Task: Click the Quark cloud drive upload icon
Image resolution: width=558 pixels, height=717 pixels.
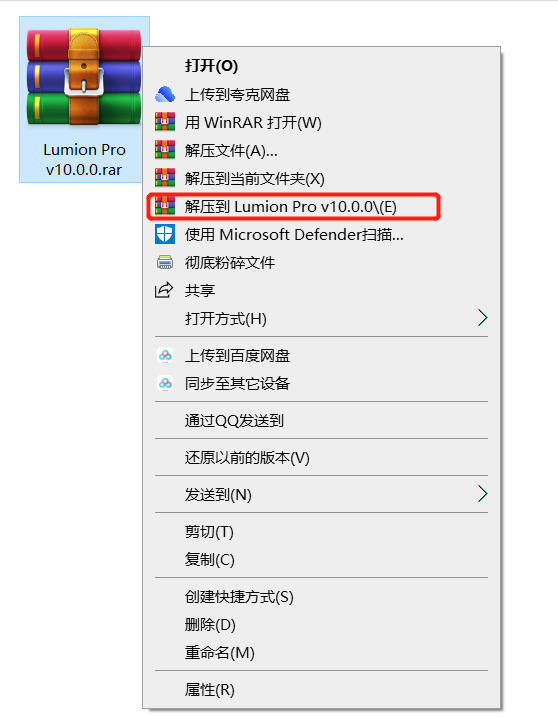Action: [x=165, y=94]
